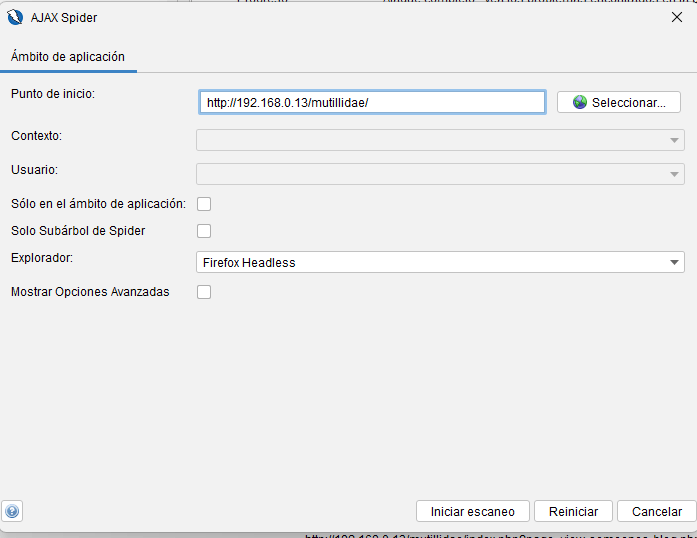Focus the 'Punto de inicio' URL field
The width and height of the screenshot is (697, 538).
point(372,102)
